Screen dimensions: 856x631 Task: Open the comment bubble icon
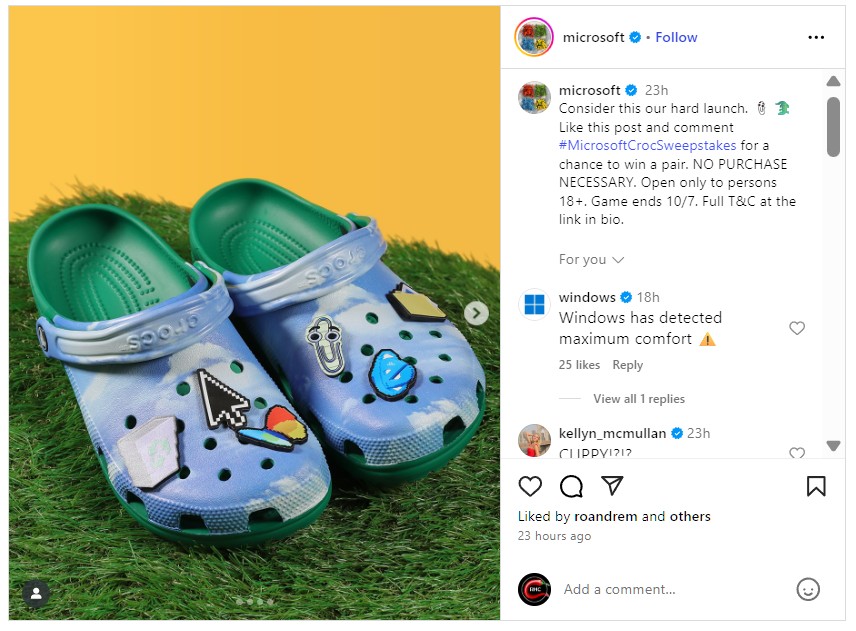point(571,486)
